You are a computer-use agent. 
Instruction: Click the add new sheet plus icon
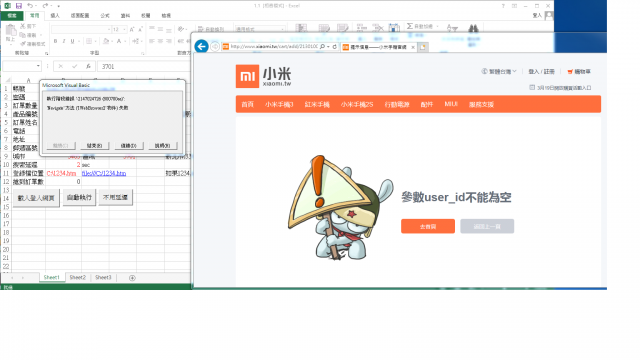click(x=132, y=278)
